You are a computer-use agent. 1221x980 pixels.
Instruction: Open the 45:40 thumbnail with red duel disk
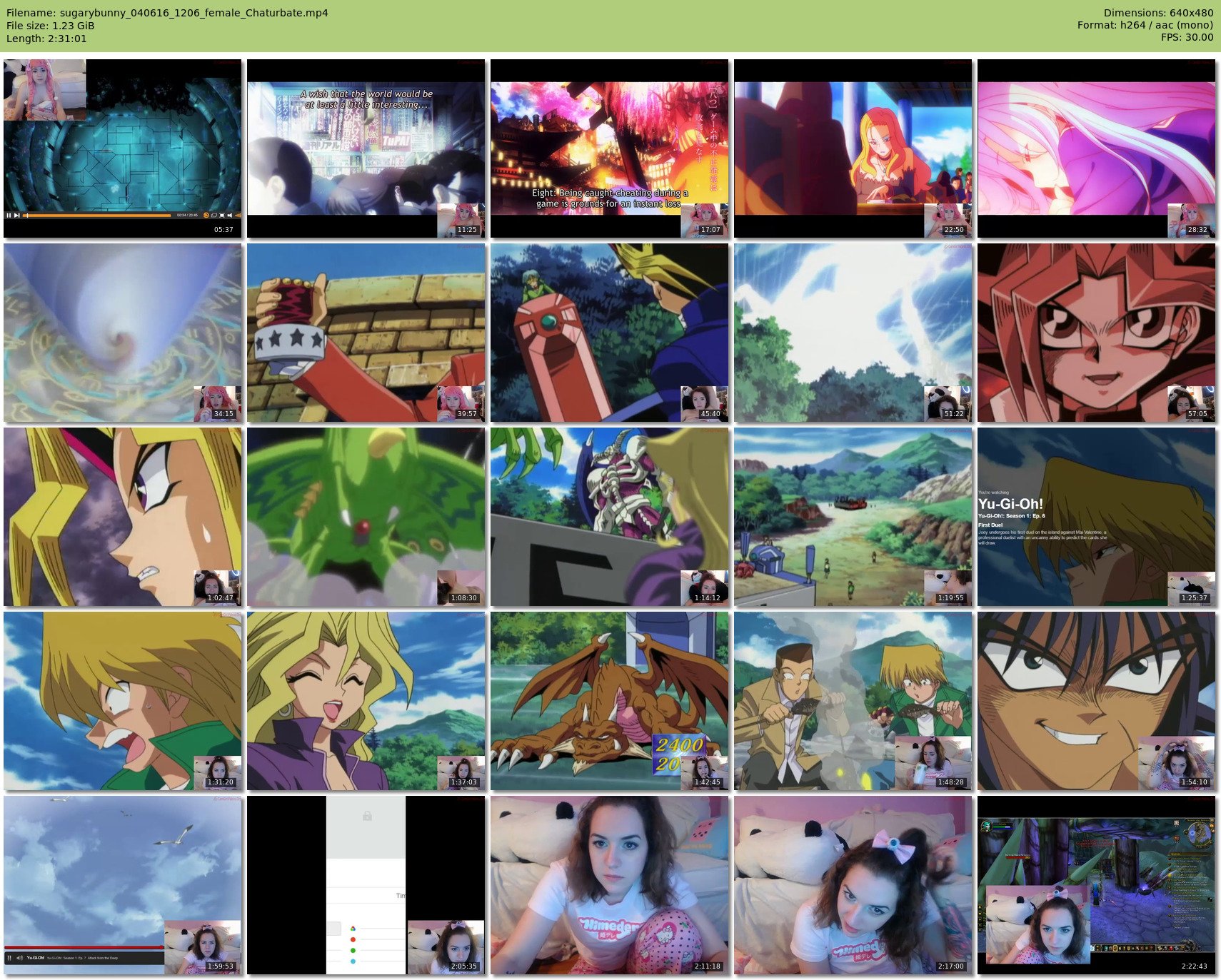pyautogui.click(x=610, y=333)
